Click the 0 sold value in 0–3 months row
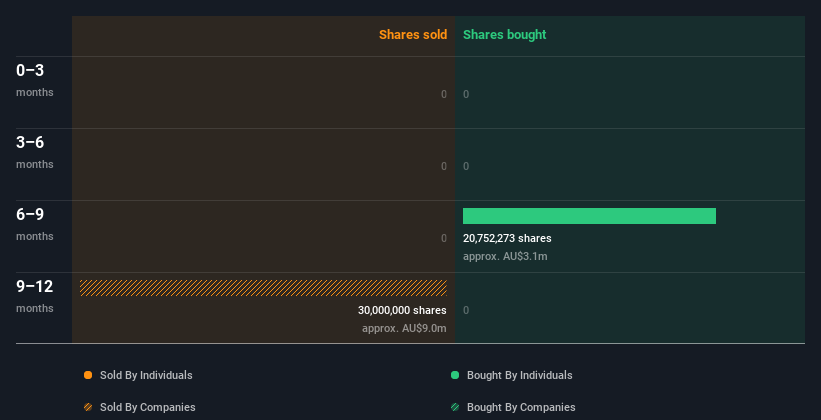 (x=444, y=94)
